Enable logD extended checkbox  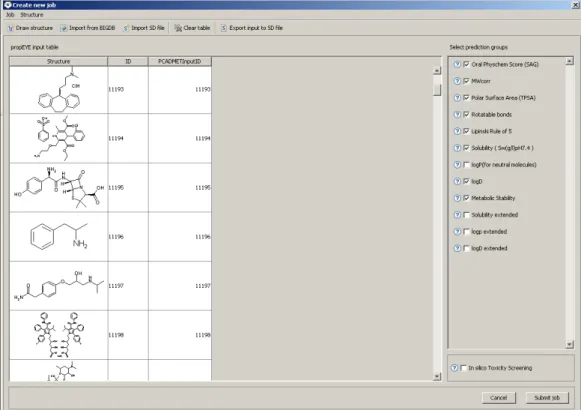467,248
